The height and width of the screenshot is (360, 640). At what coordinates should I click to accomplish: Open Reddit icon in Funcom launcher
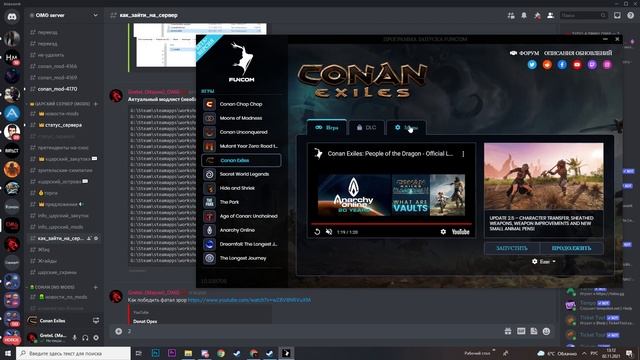coord(547,64)
